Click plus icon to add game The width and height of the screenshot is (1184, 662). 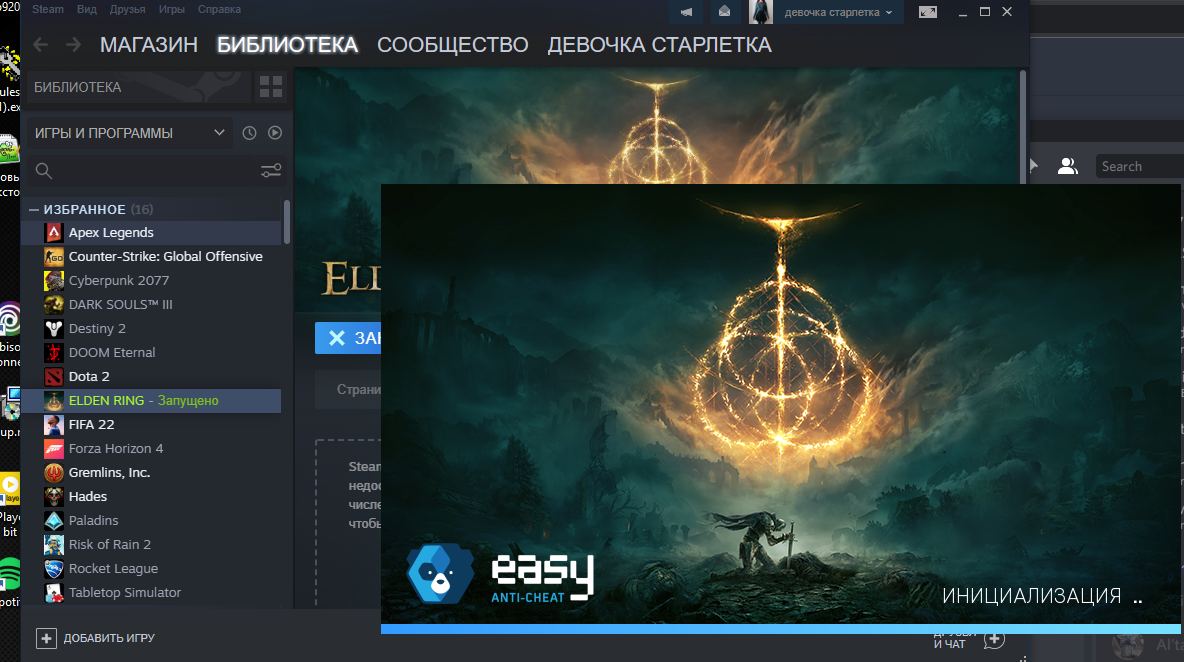46,638
